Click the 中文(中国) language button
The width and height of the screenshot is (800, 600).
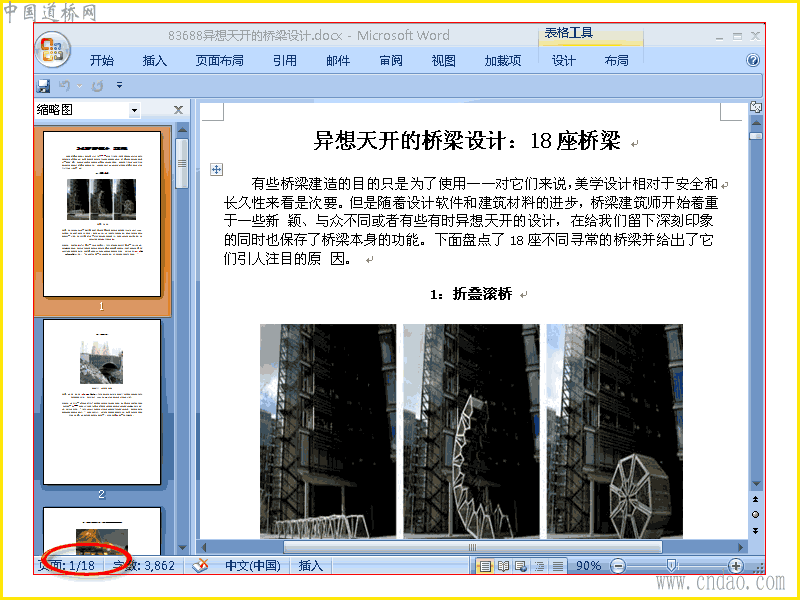[253, 565]
